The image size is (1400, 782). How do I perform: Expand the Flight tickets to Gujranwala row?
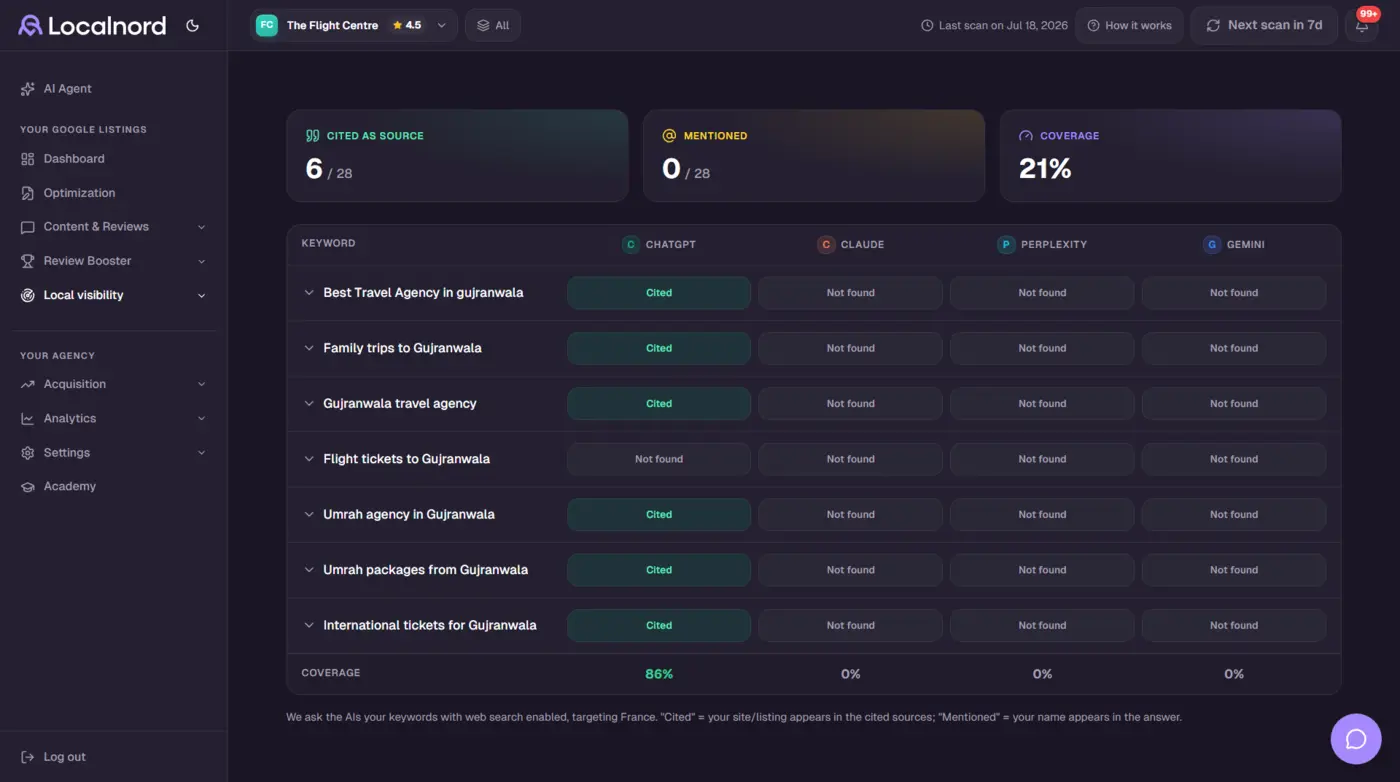click(x=309, y=459)
